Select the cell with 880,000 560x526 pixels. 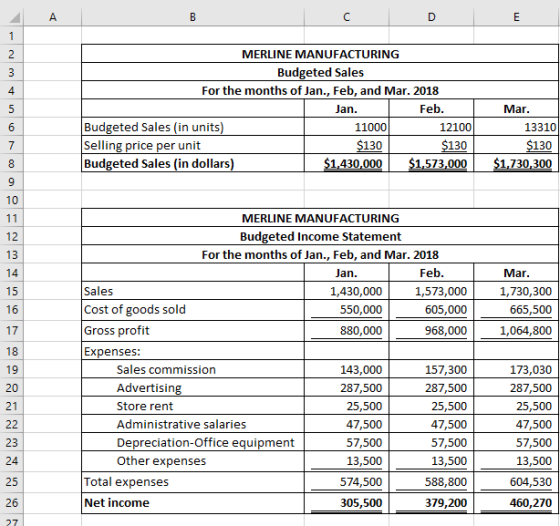[x=346, y=331]
